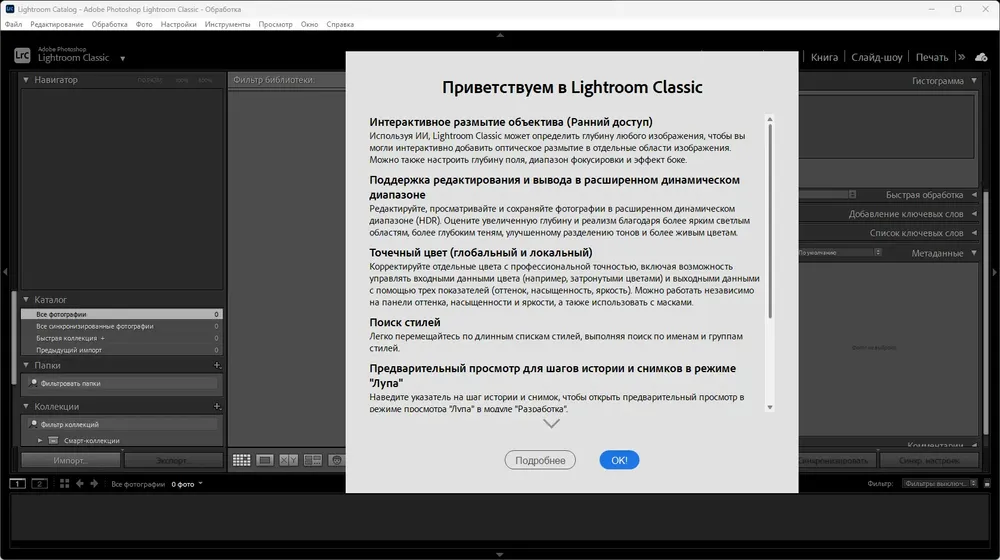Switch to Grid view in the toolbar
The image size is (1000, 560).
tap(241, 460)
